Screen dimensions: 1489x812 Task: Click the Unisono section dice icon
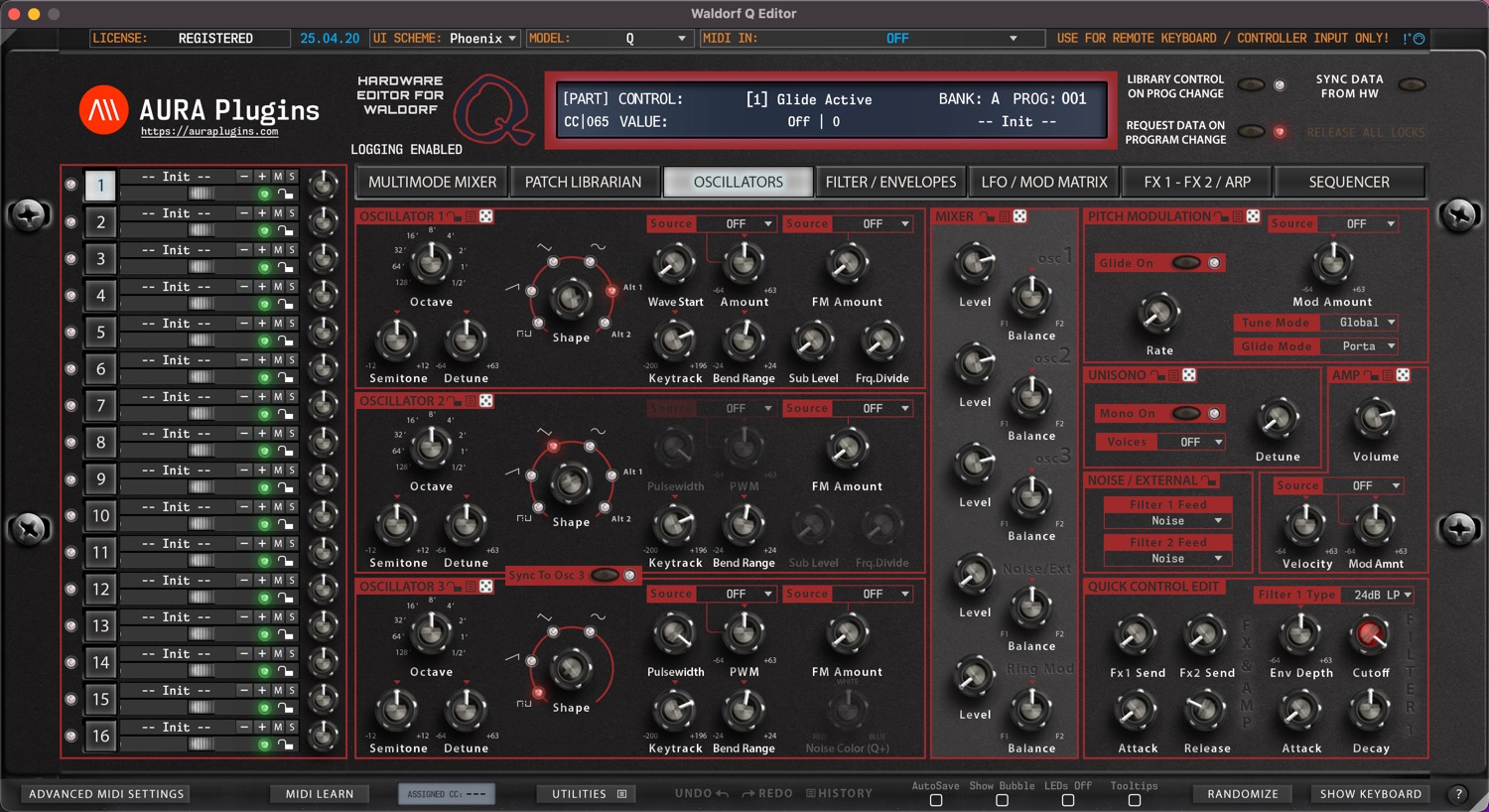click(x=1189, y=375)
